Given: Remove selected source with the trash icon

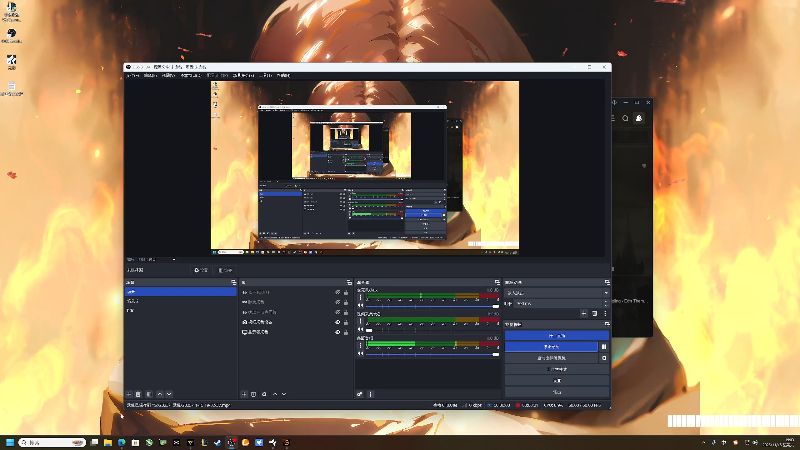Looking at the screenshot, I should 254,394.
